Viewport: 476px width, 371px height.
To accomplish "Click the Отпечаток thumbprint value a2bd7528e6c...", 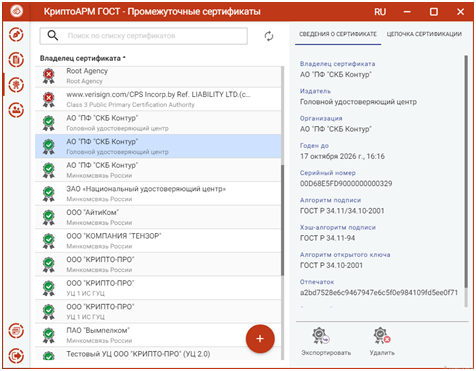I will [x=379, y=293].
